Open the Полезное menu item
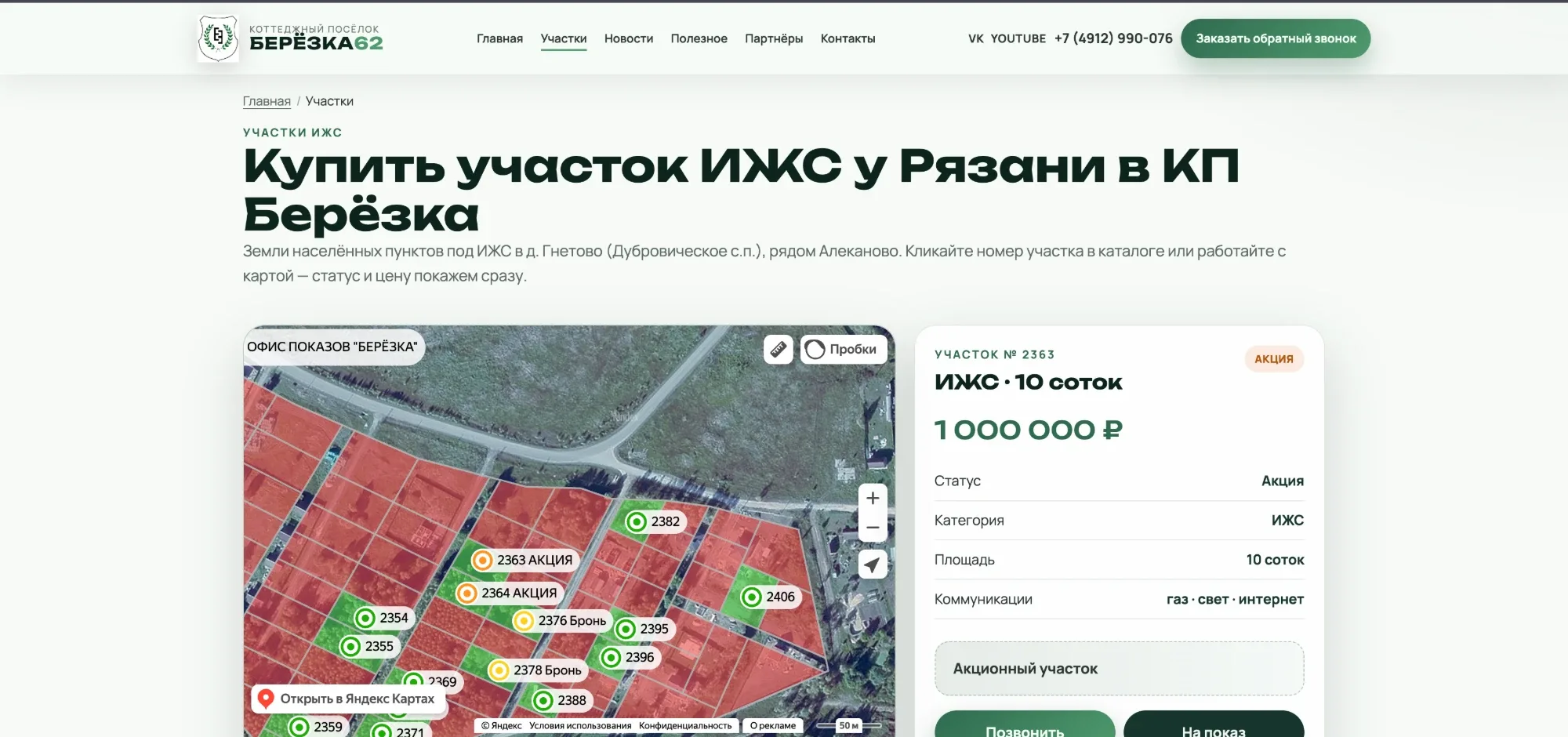Image resolution: width=1568 pixels, height=737 pixels. (699, 38)
